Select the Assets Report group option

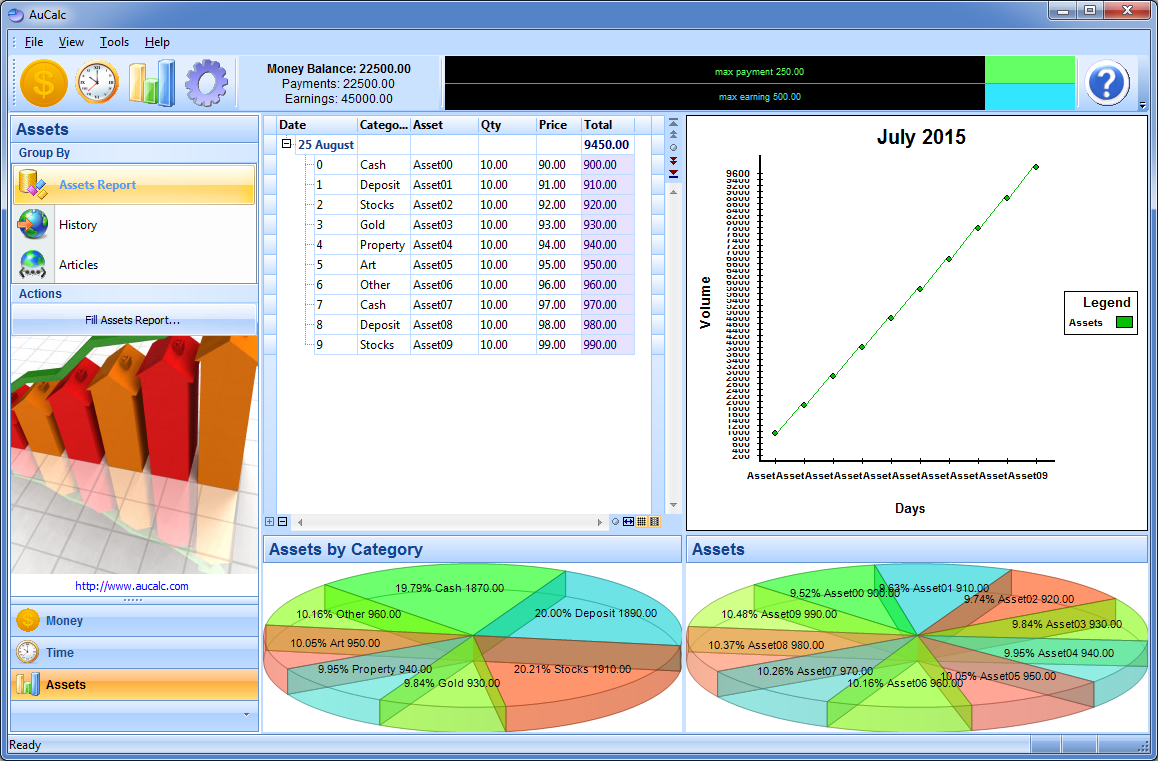pos(134,185)
